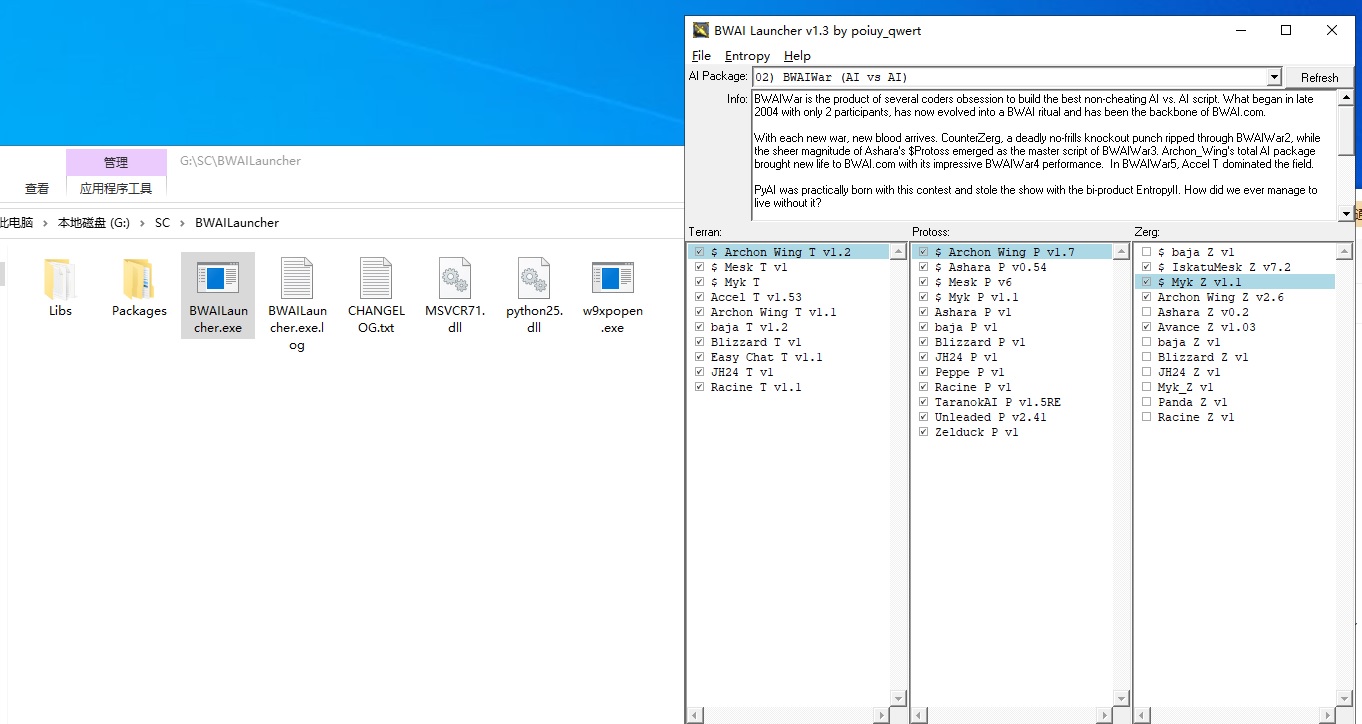The height and width of the screenshot is (724, 1362).
Task: Click the Info box scroll-down arrow
Action: [1346, 213]
